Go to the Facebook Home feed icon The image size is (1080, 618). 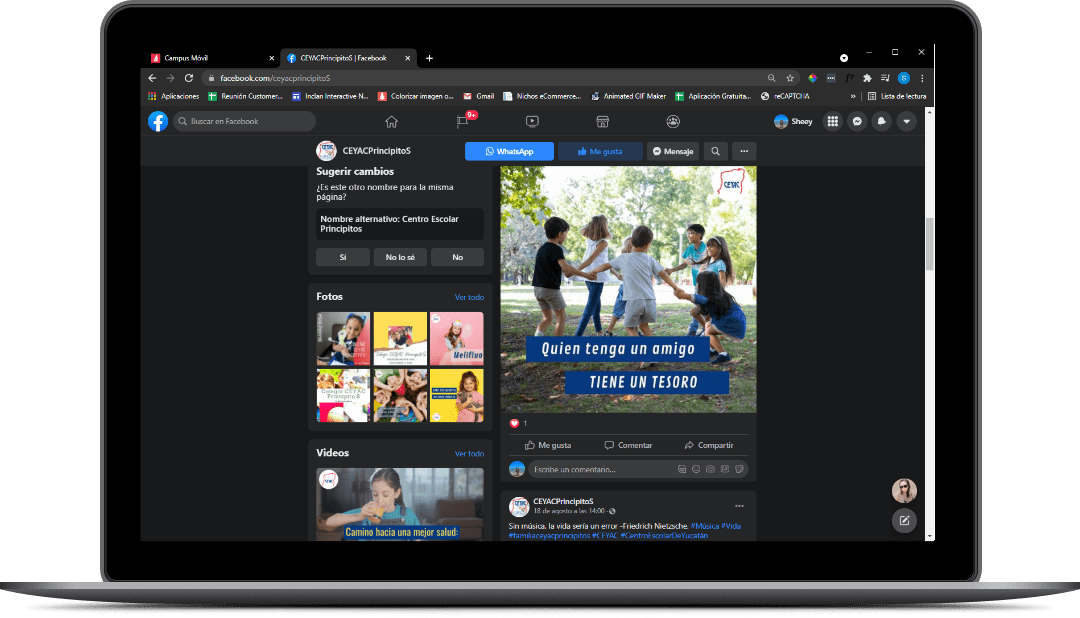point(391,122)
